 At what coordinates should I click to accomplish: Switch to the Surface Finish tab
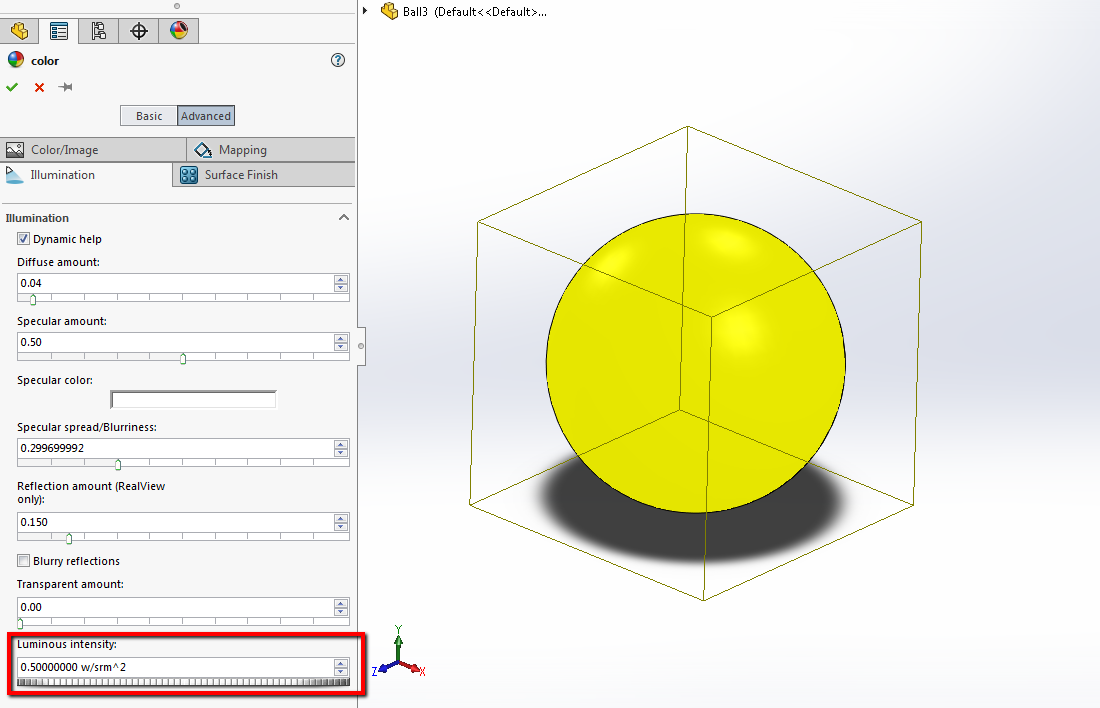click(x=264, y=175)
